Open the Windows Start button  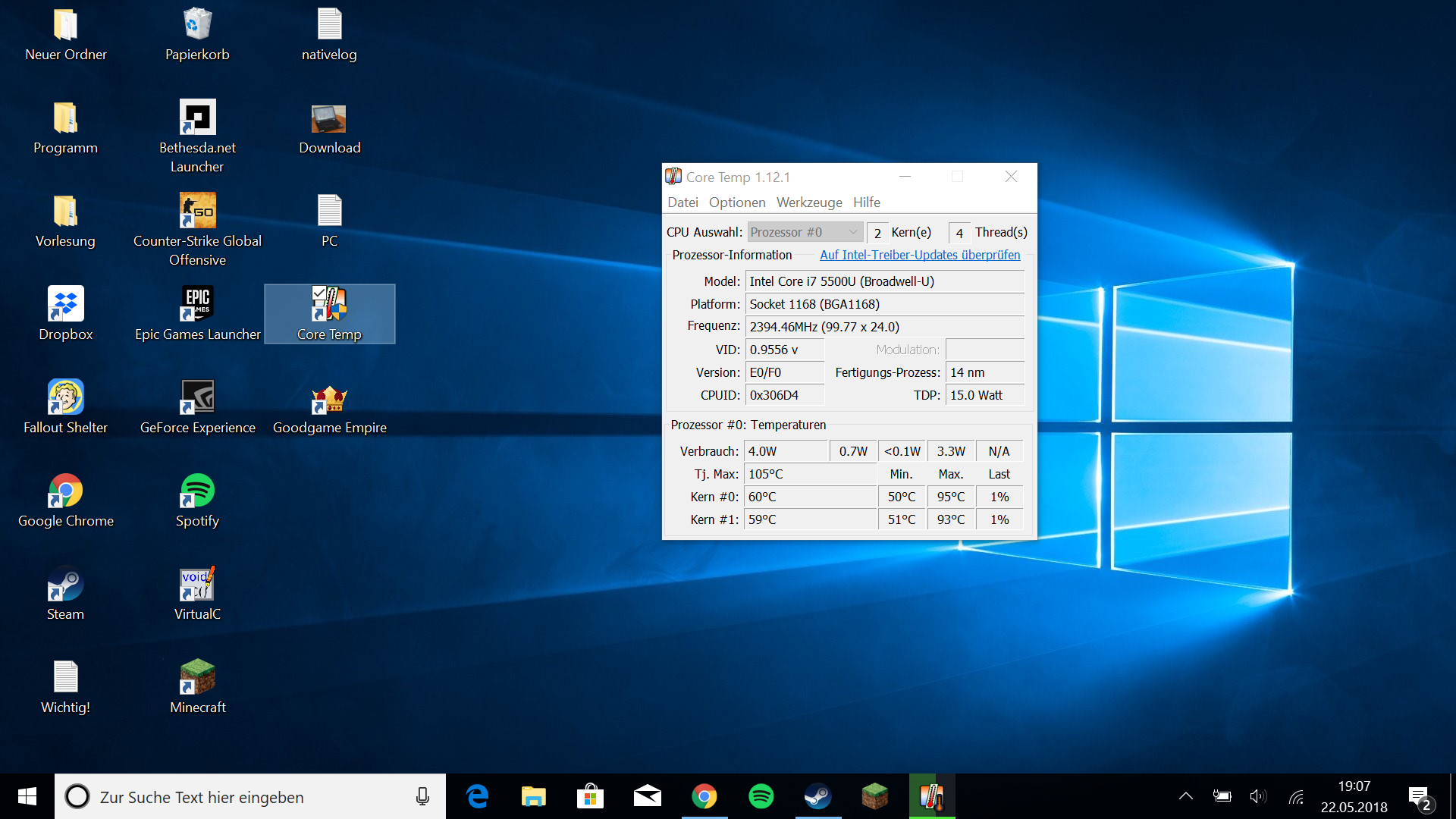pyautogui.click(x=27, y=796)
